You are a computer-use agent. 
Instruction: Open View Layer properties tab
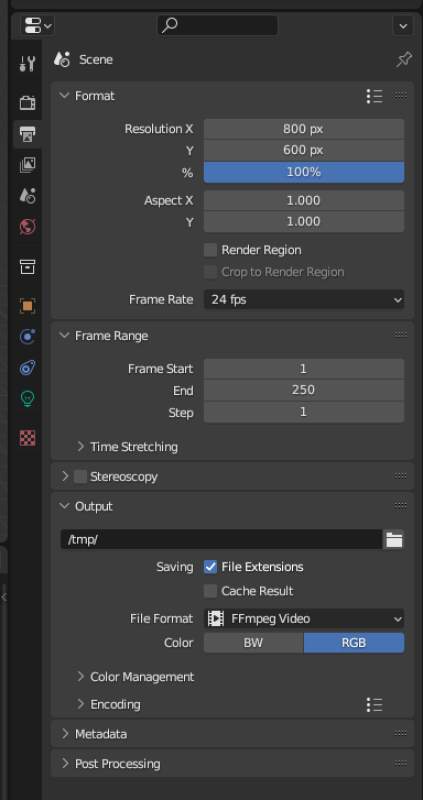tap(28, 165)
